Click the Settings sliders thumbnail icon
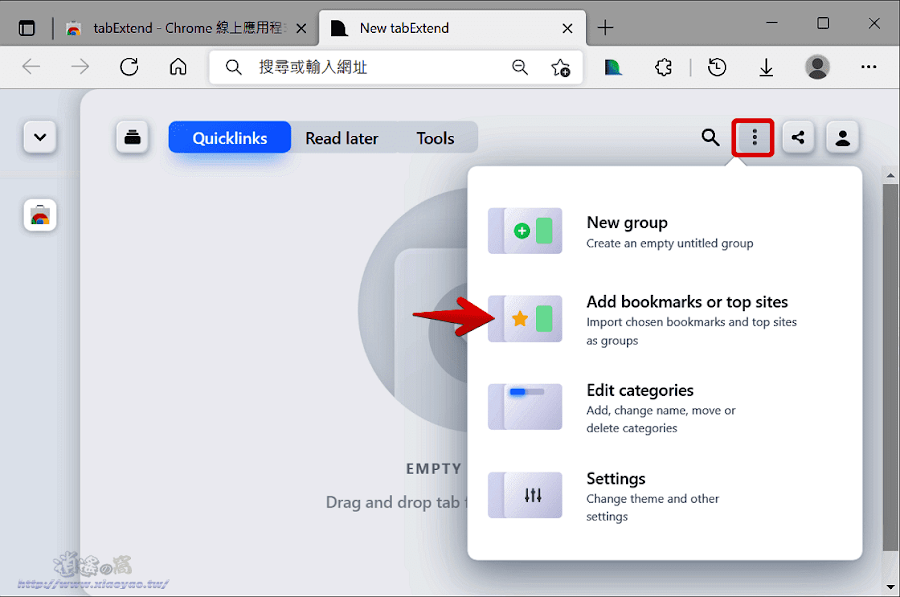Image resolution: width=900 pixels, height=597 pixels. tap(525, 495)
